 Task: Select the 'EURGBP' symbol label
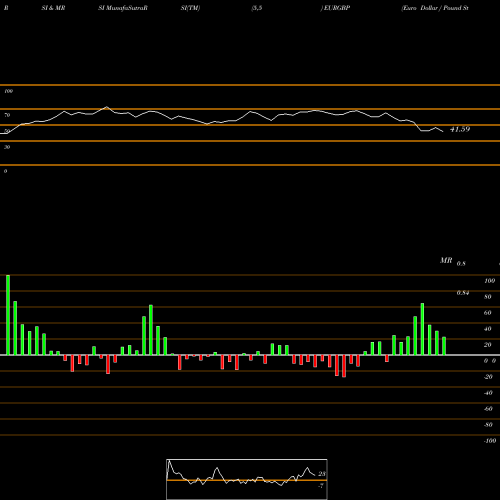[337, 8]
